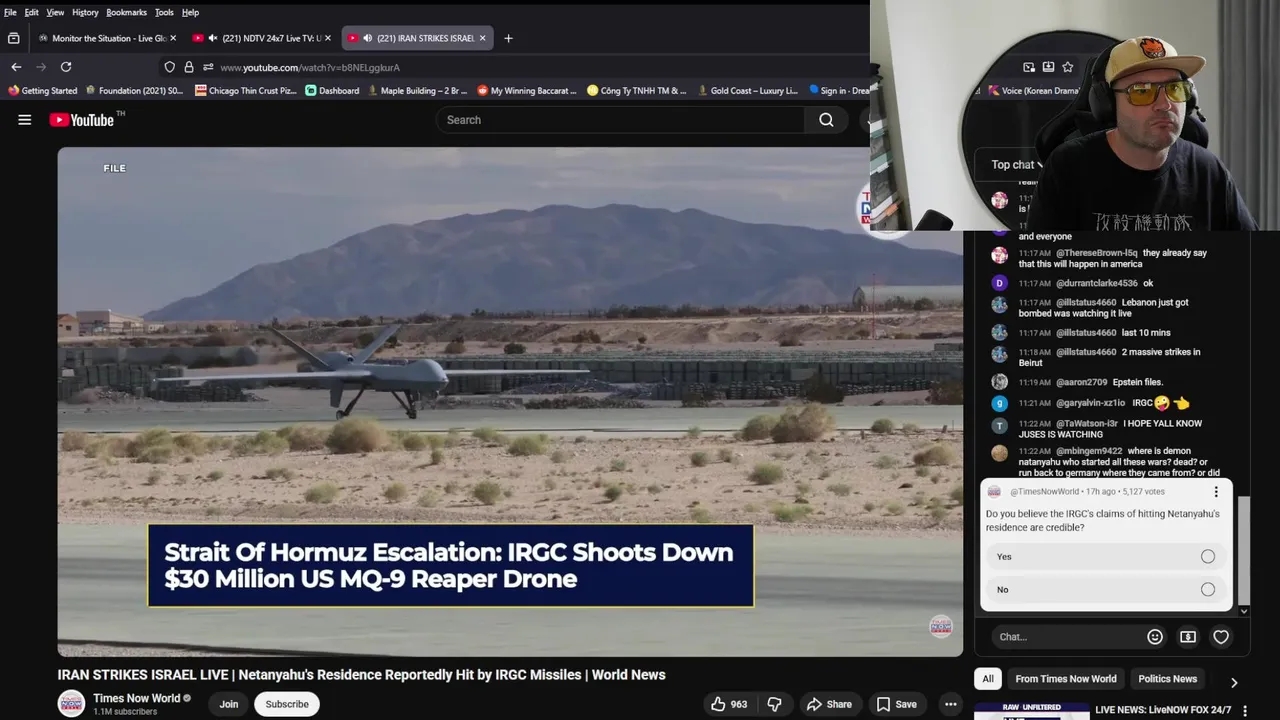Select the From Times Now World chip
This screenshot has height=720, width=1280.
point(1066,679)
